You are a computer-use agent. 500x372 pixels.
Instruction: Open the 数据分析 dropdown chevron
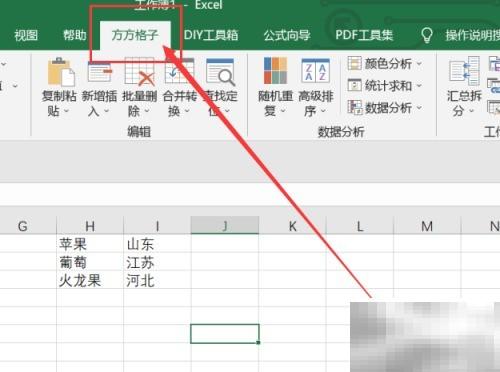(x=419, y=108)
